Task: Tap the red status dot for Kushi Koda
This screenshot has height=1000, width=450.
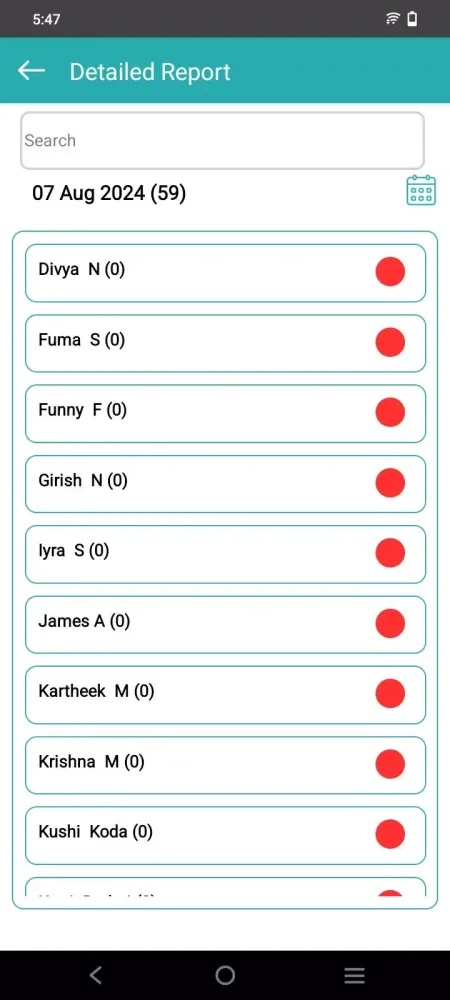Action: pyautogui.click(x=390, y=834)
